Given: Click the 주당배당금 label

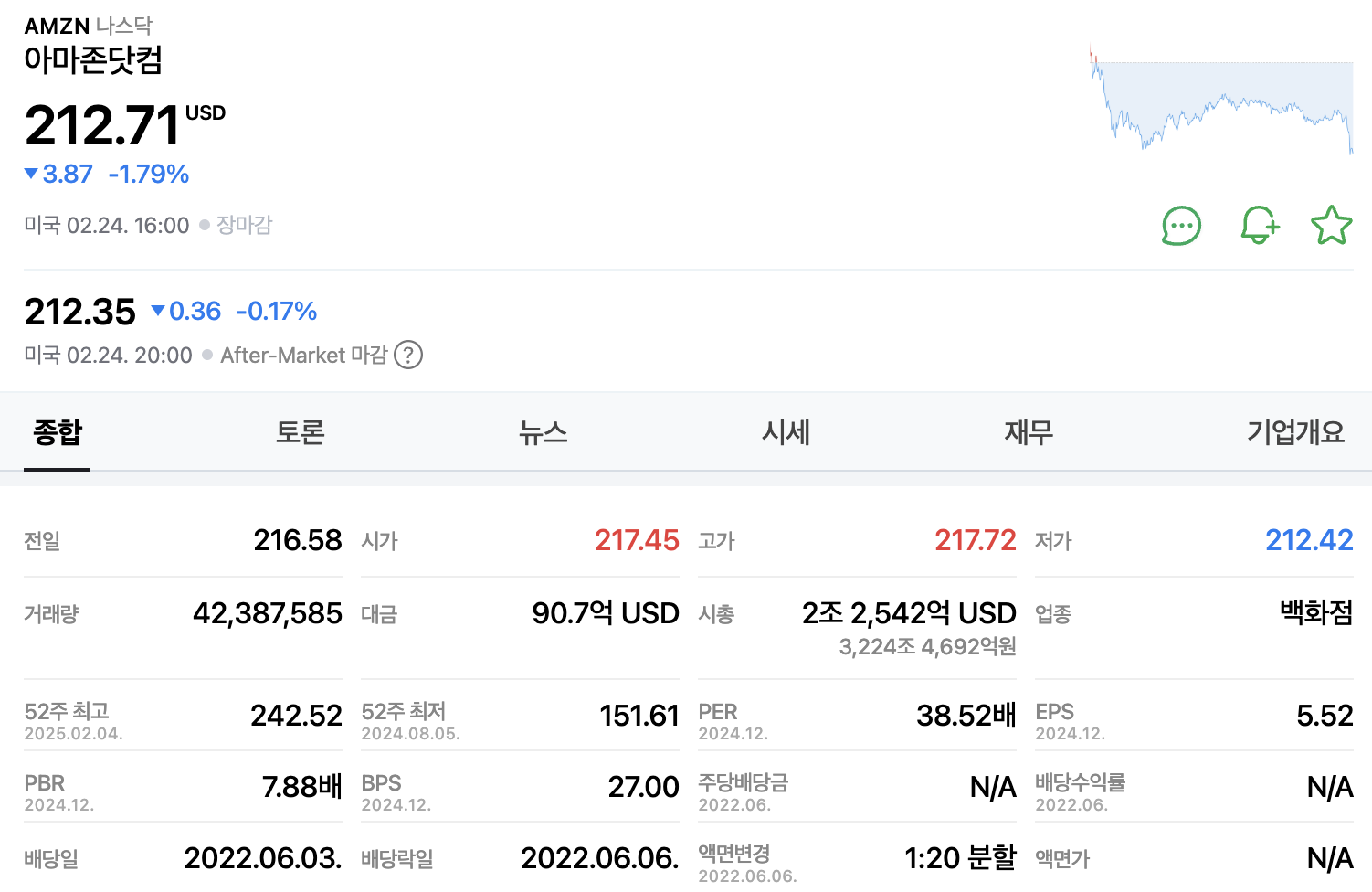Looking at the screenshot, I should (x=744, y=783).
